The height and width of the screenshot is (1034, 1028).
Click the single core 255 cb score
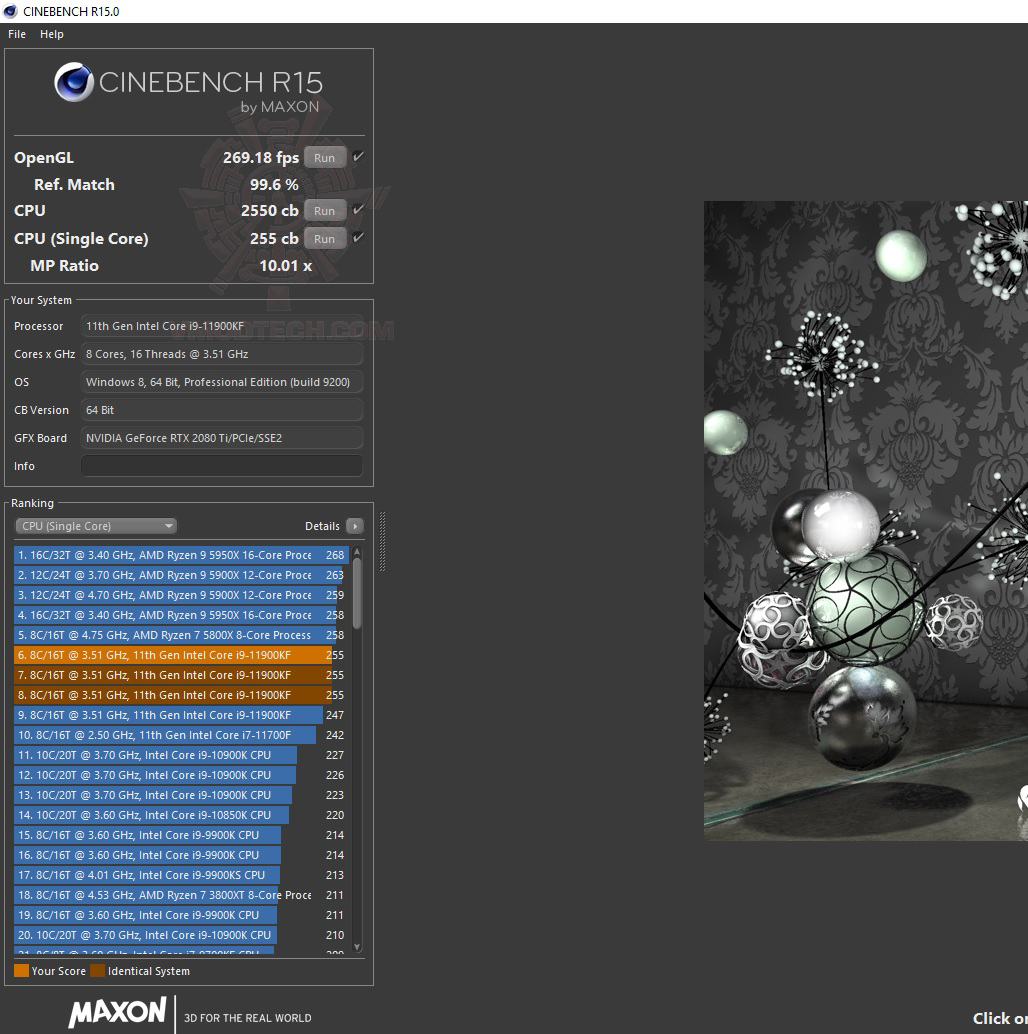tap(274, 239)
